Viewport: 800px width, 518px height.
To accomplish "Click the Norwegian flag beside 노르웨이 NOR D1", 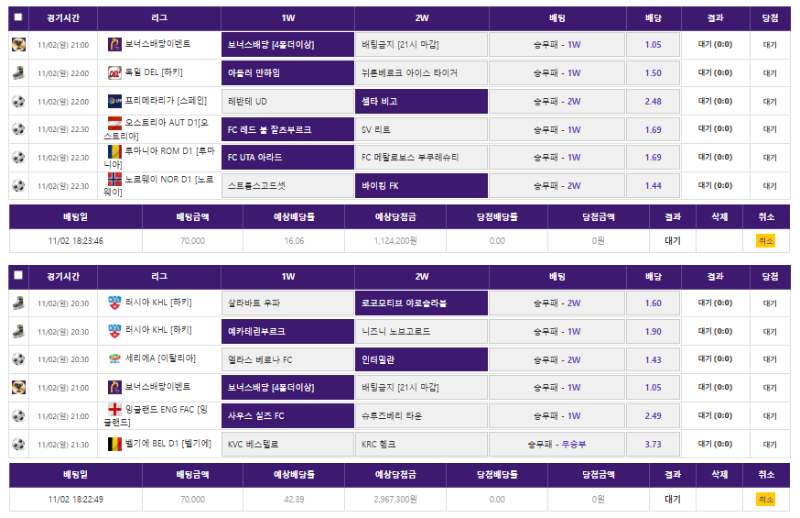I will [115, 179].
